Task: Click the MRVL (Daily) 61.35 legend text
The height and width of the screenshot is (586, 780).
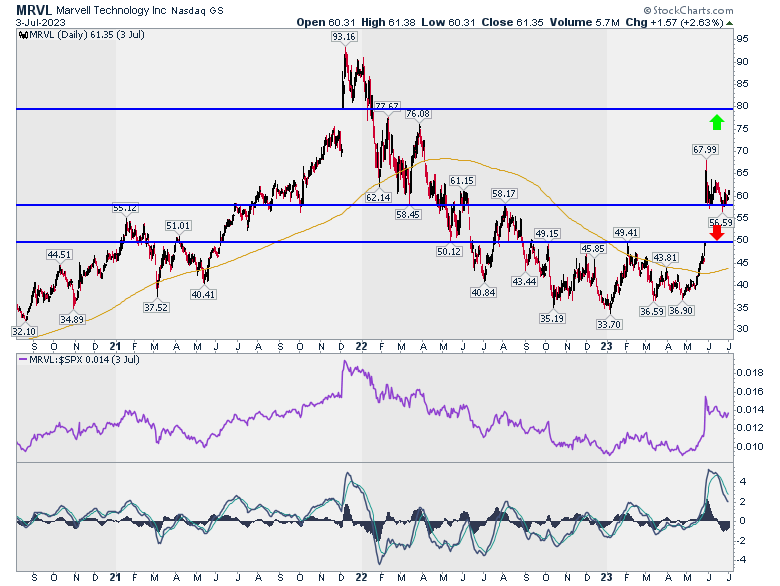Action: point(87,35)
